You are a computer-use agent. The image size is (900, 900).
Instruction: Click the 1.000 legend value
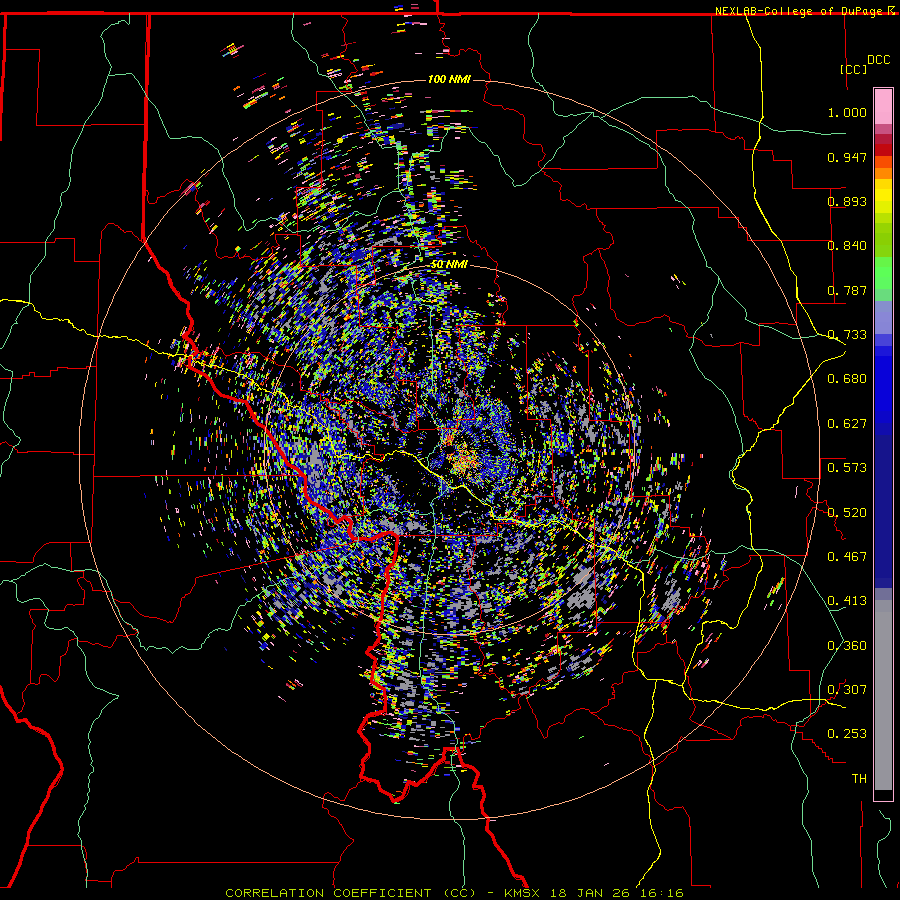coord(847,112)
